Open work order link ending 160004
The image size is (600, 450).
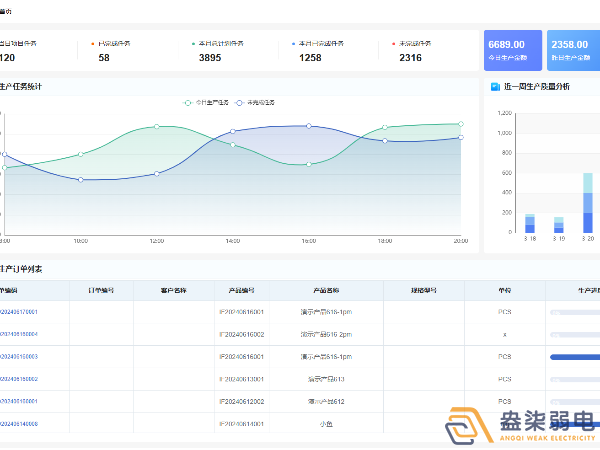[19, 334]
